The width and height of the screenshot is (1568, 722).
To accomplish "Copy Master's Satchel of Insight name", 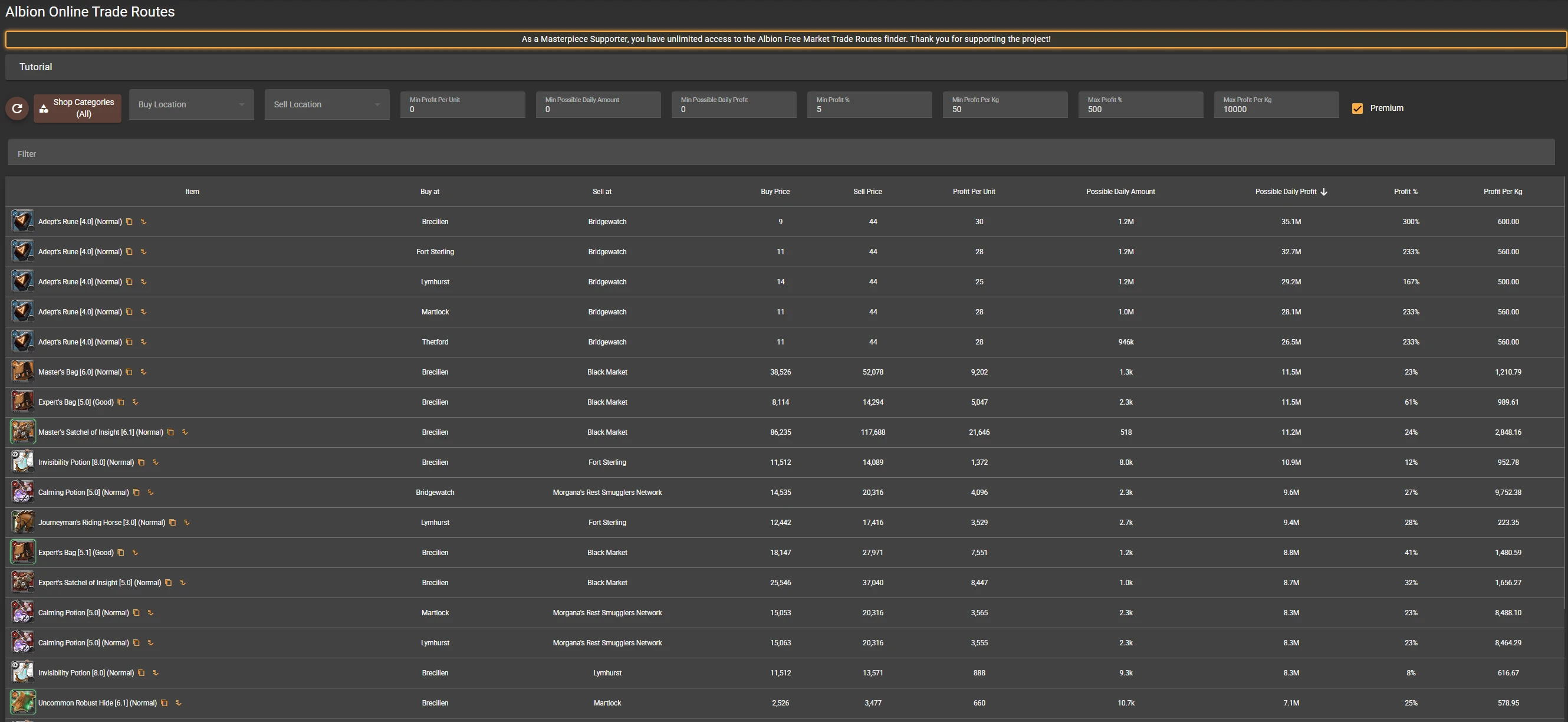I will click(x=170, y=432).
